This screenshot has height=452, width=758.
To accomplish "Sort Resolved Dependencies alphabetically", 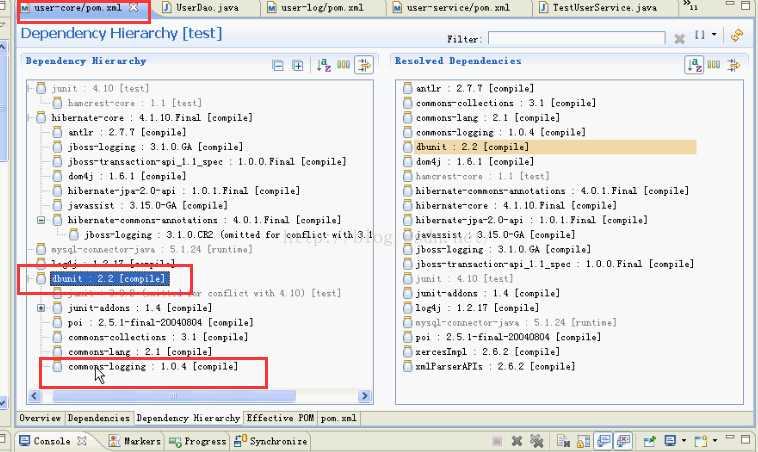I will point(694,65).
